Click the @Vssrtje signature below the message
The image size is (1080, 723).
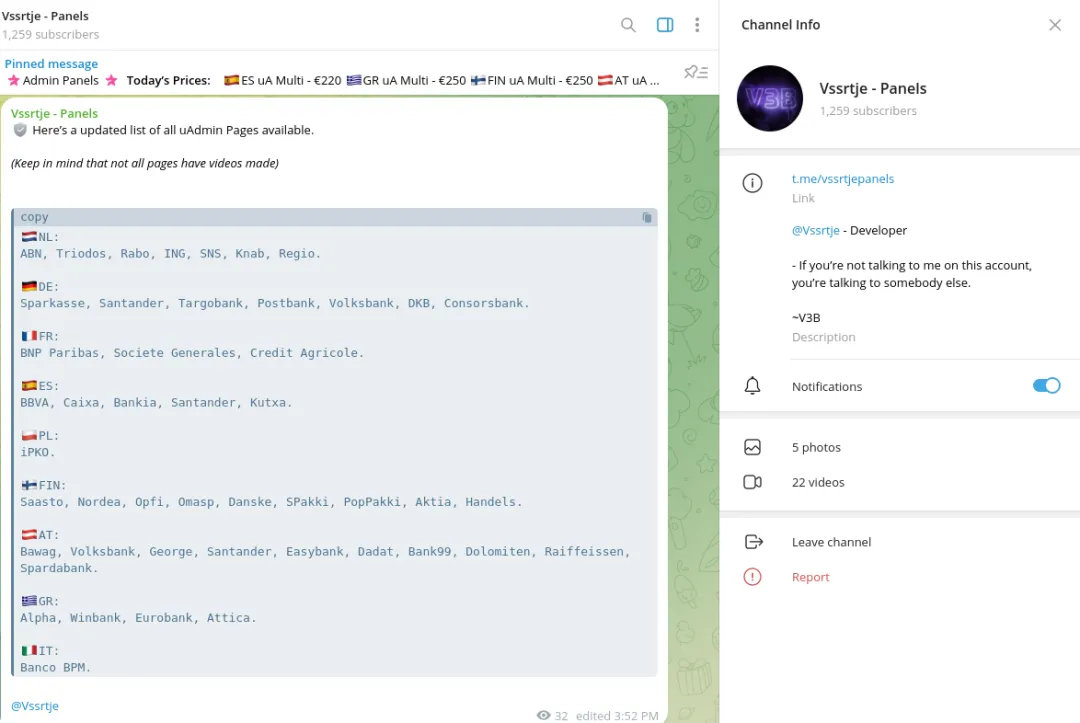tap(35, 706)
